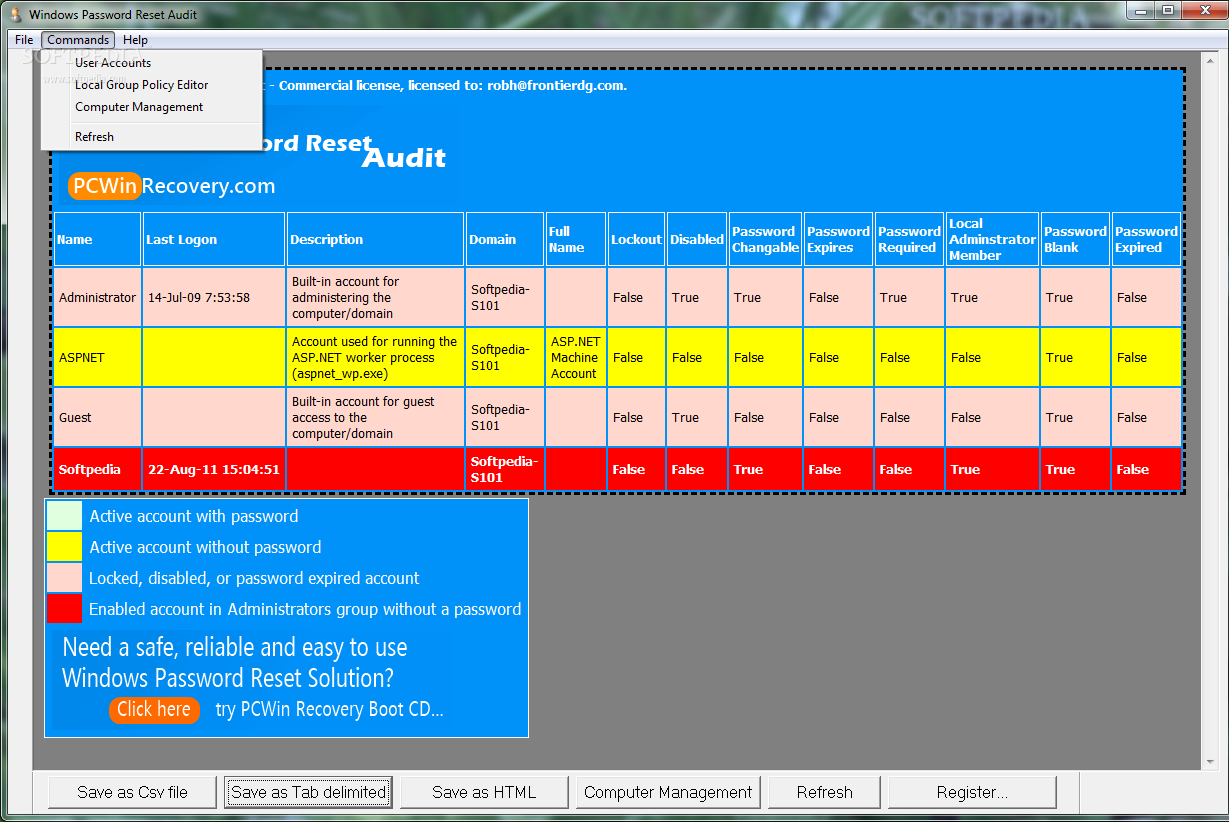The image size is (1229, 822).
Task: Click the aspnet_wp.exe description cell
Action: coord(376,357)
